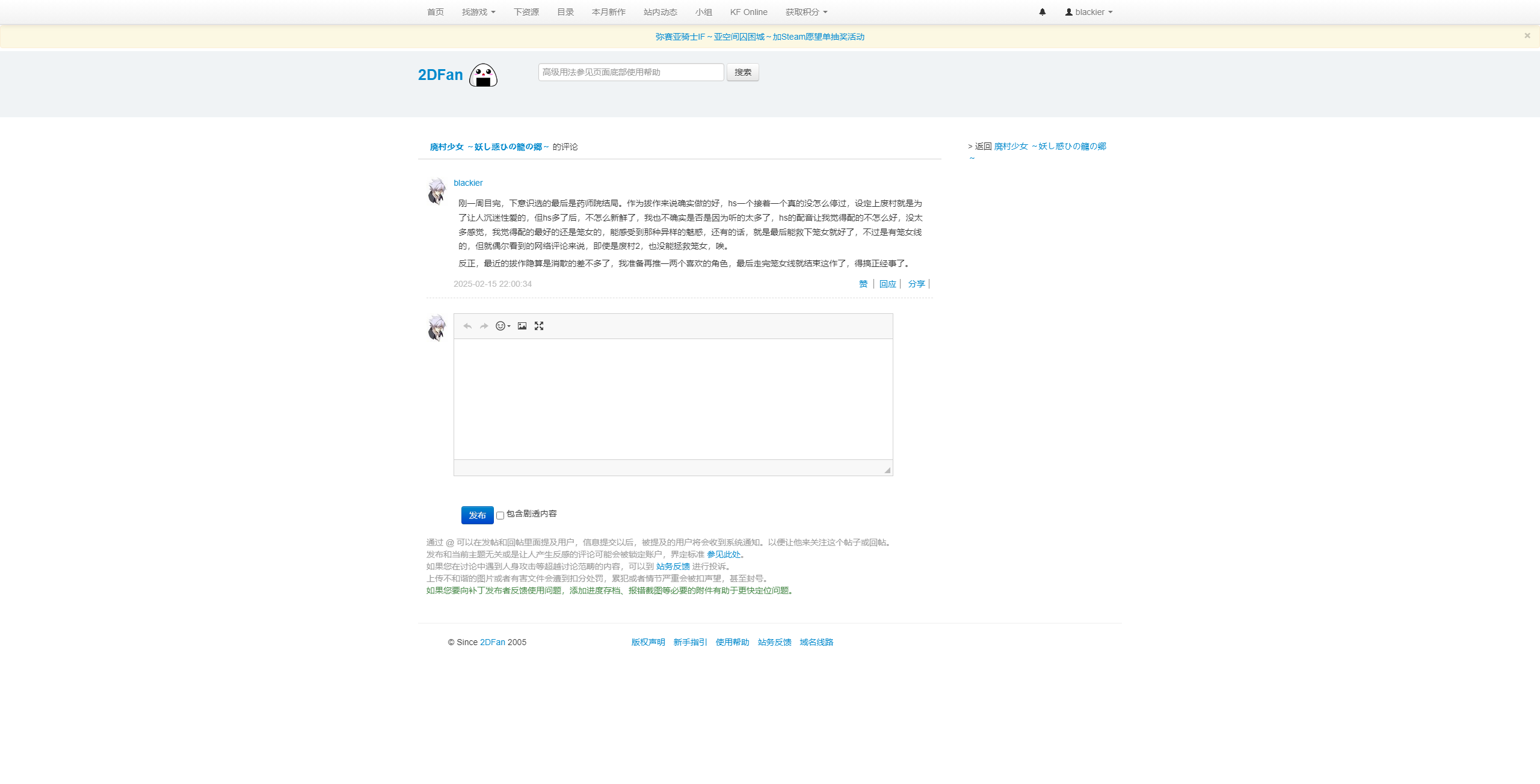This screenshot has height=784, width=1540.
Task: Click the 赞 like link on comment
Action: [863, 284]
